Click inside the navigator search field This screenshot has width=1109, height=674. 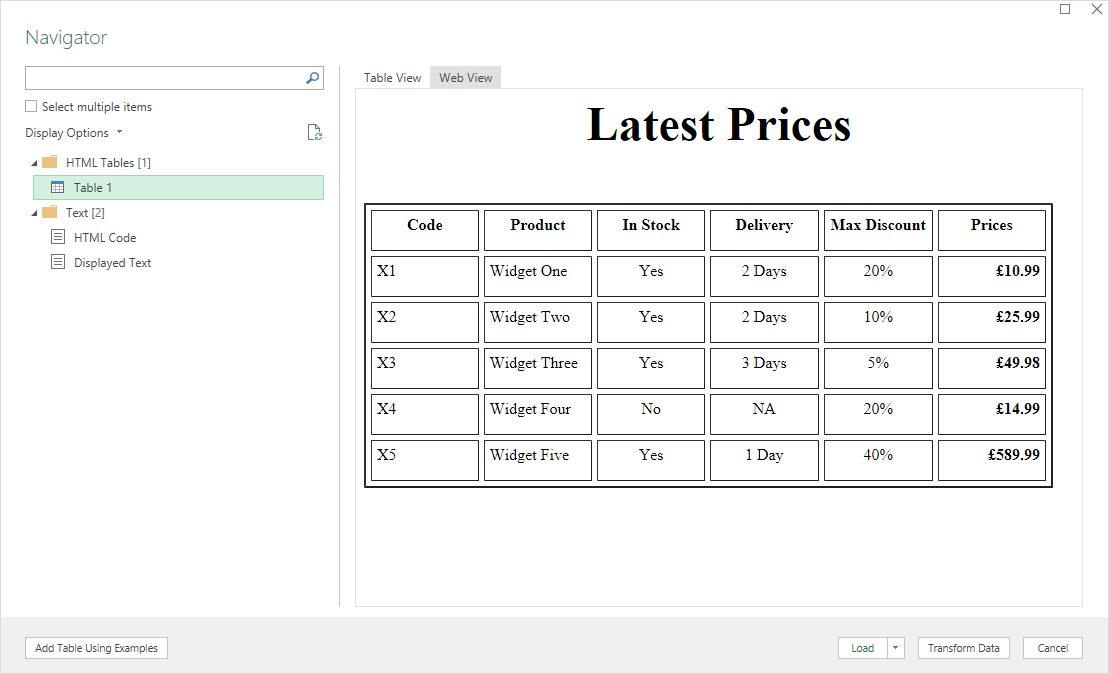tap(164, 78)
